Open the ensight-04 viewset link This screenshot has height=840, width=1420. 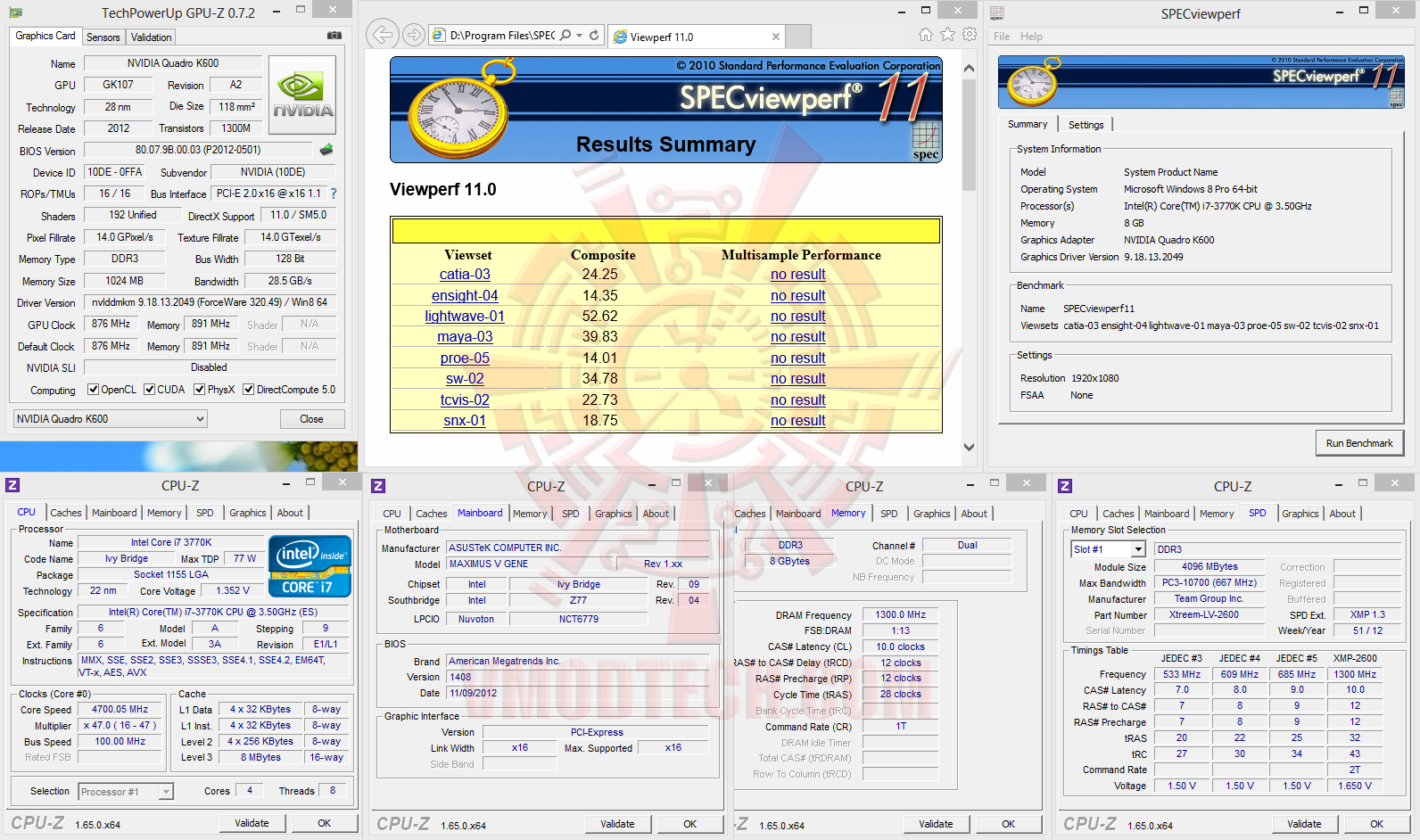click(465, 296)
